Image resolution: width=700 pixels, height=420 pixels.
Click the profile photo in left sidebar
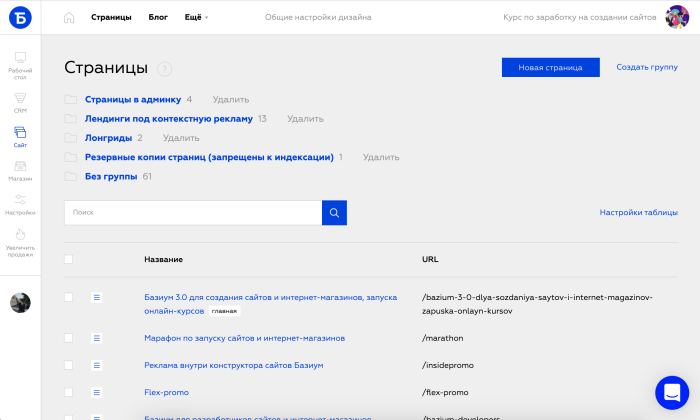coord(20,303)
